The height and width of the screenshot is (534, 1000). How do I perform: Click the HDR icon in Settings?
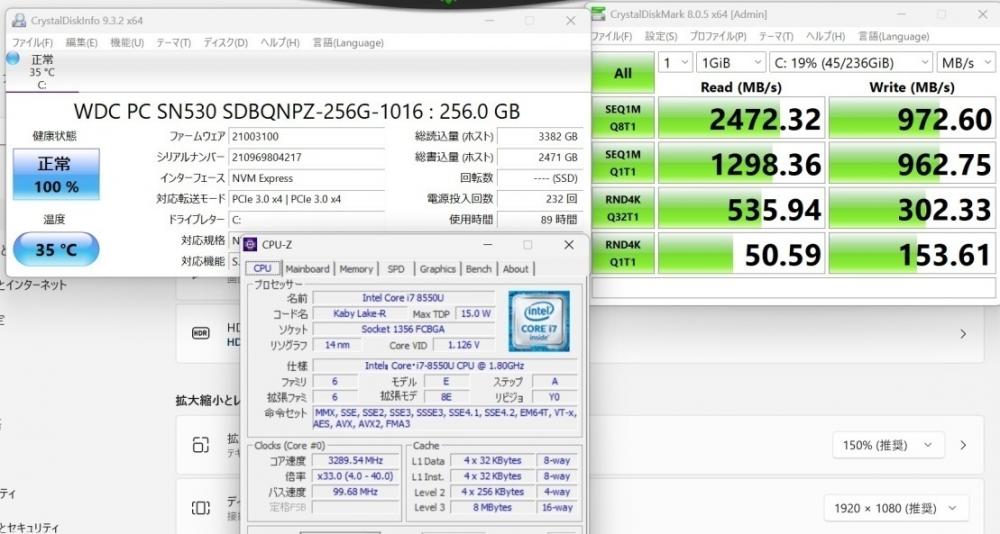[200, 333]
